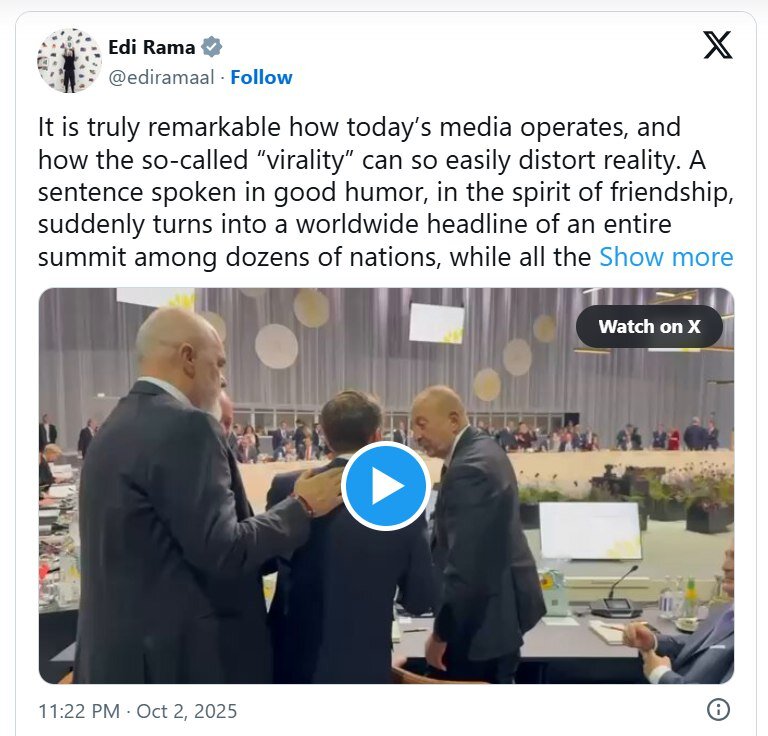Play the embedded video

click(386, 486)
